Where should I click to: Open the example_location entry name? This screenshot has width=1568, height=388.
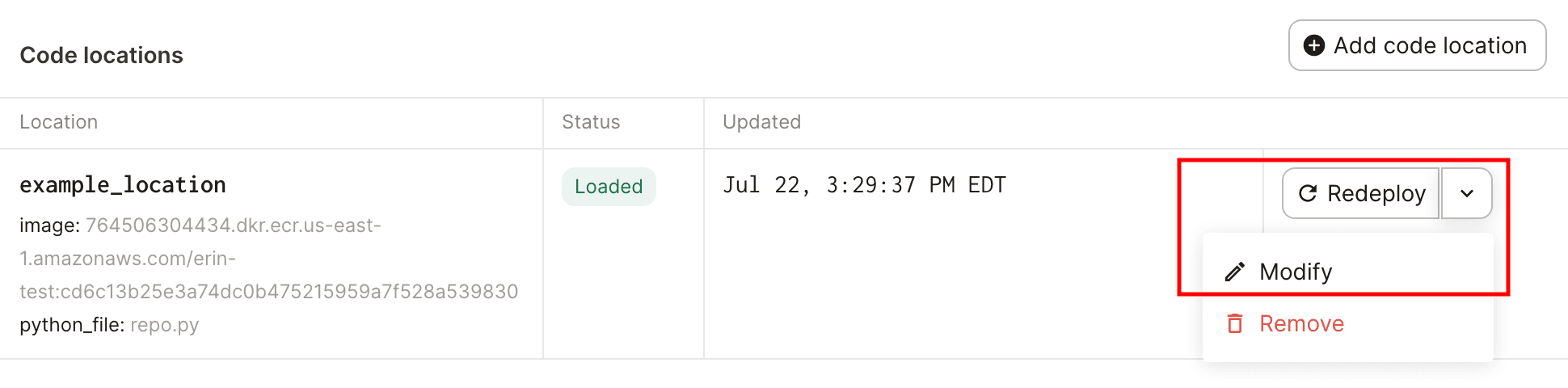pyautogui.click(x=123, y=185)
